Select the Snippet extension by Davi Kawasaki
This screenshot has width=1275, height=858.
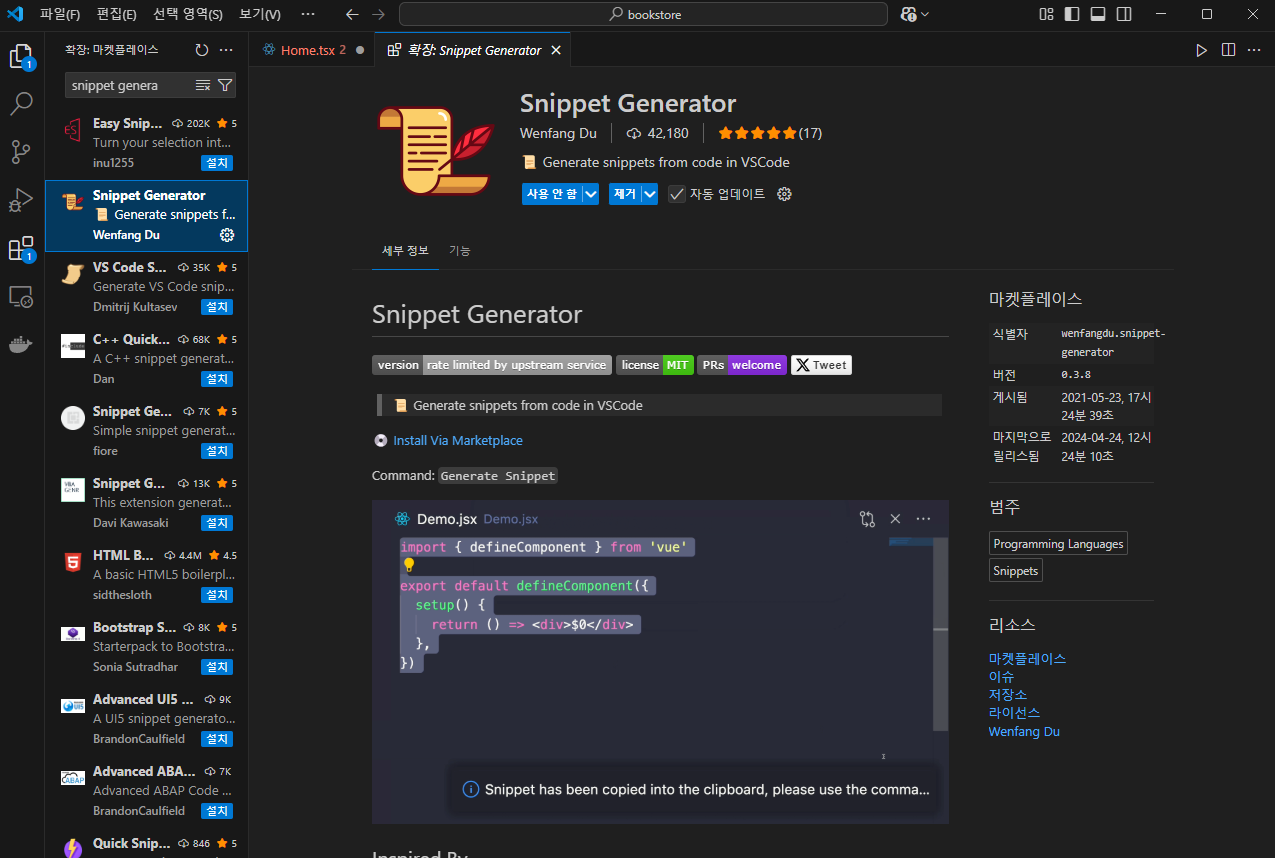click(x=146, y=504)
